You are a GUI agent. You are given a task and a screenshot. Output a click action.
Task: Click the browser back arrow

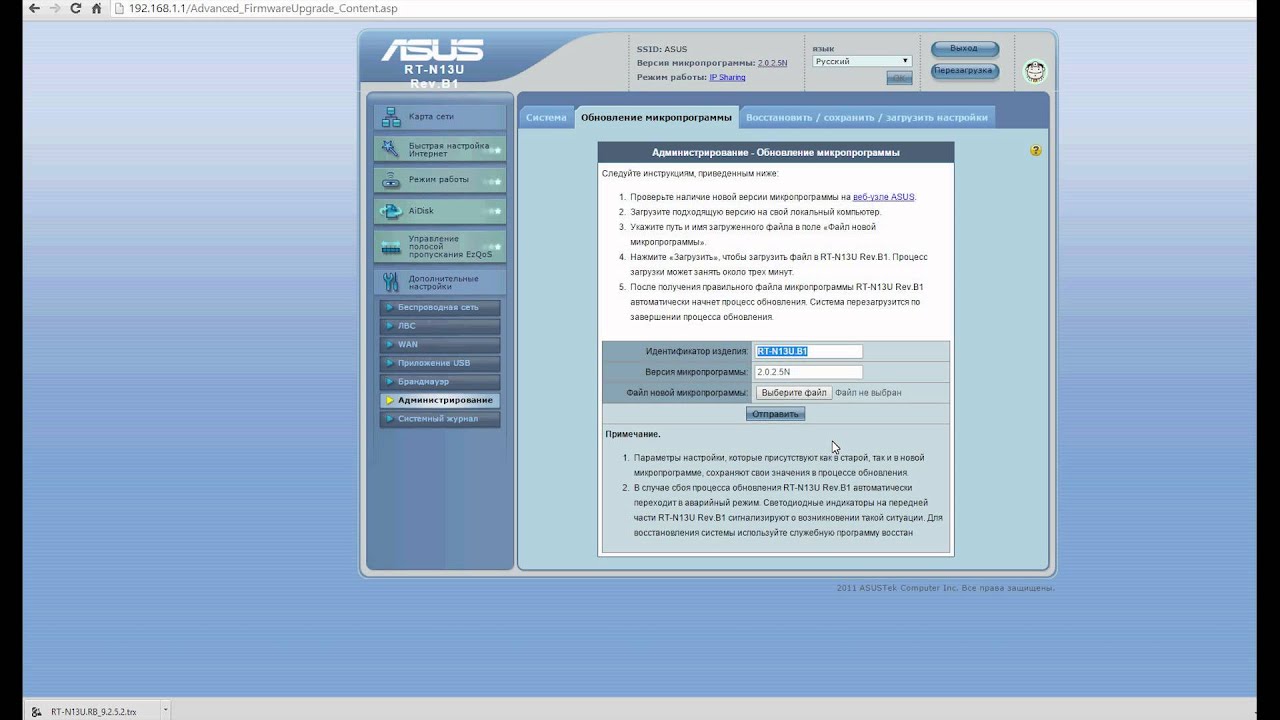click(x=34, y=8)
